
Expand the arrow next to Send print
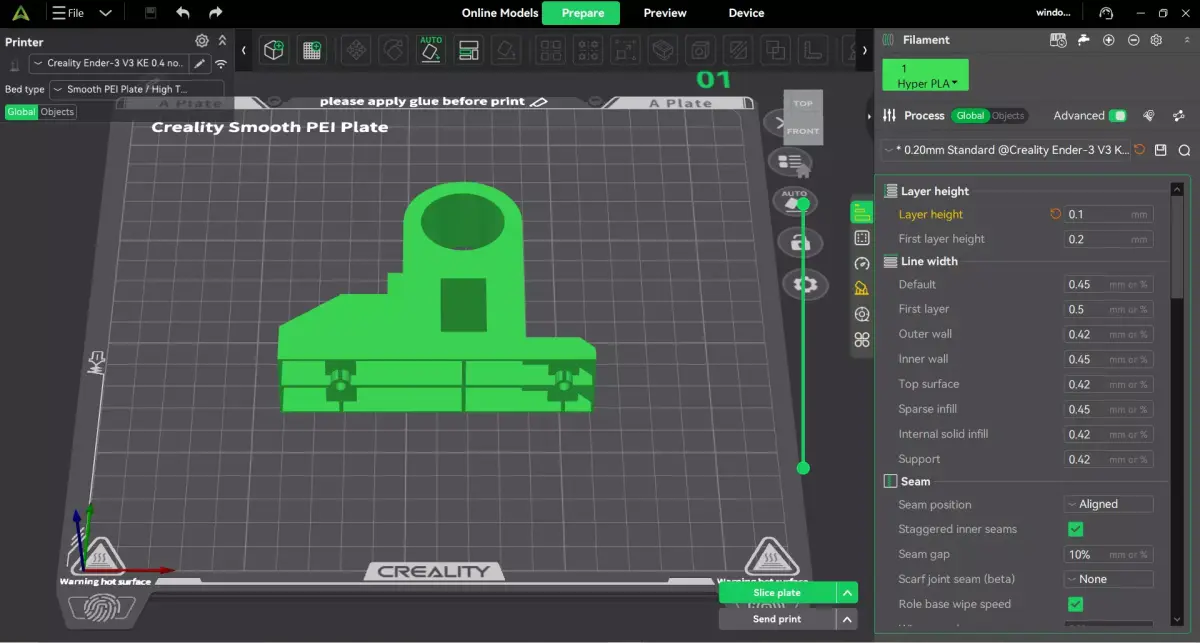pyautogui.click(x=848, y=619)
